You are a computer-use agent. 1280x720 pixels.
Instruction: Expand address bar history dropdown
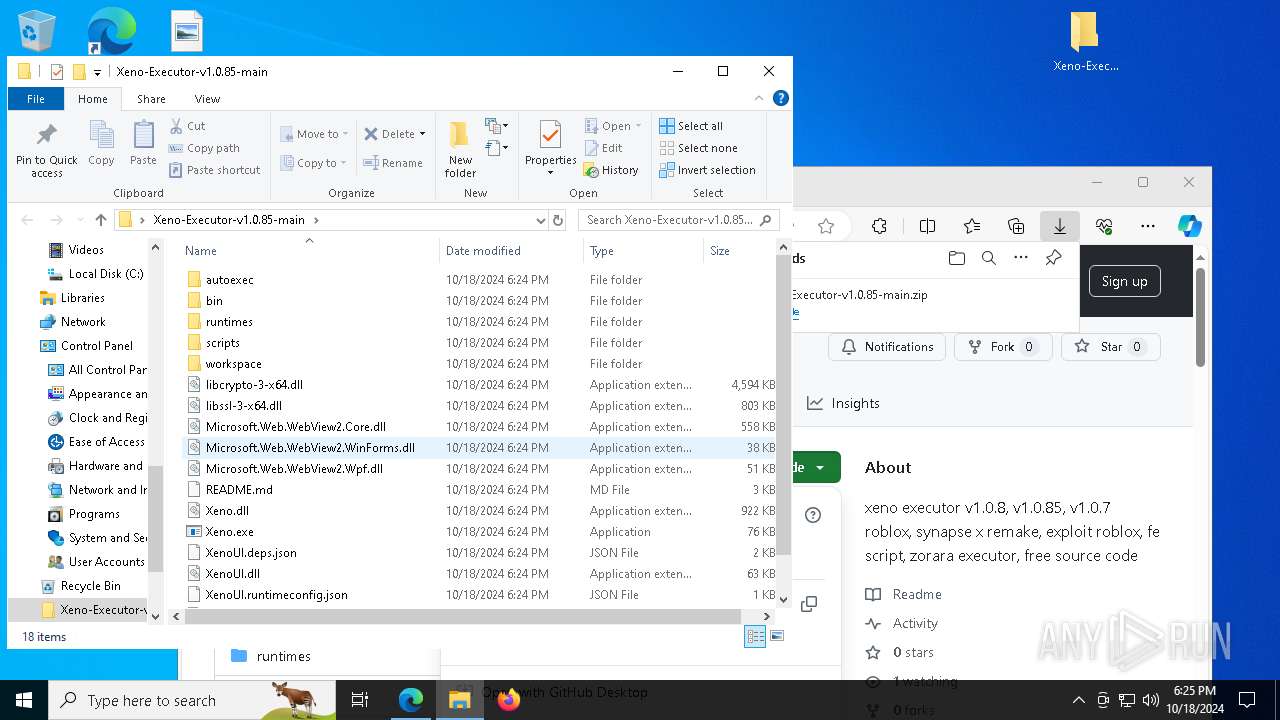point(540,220)
